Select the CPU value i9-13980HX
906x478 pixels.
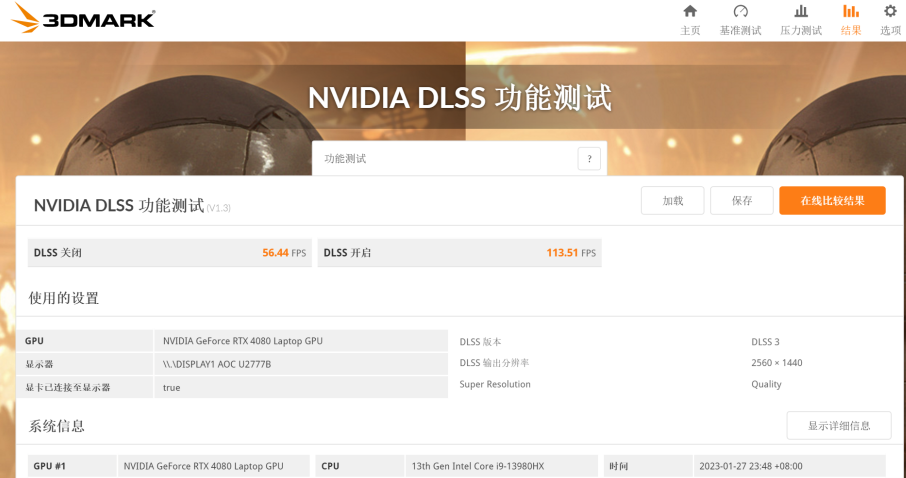[476, 466]
